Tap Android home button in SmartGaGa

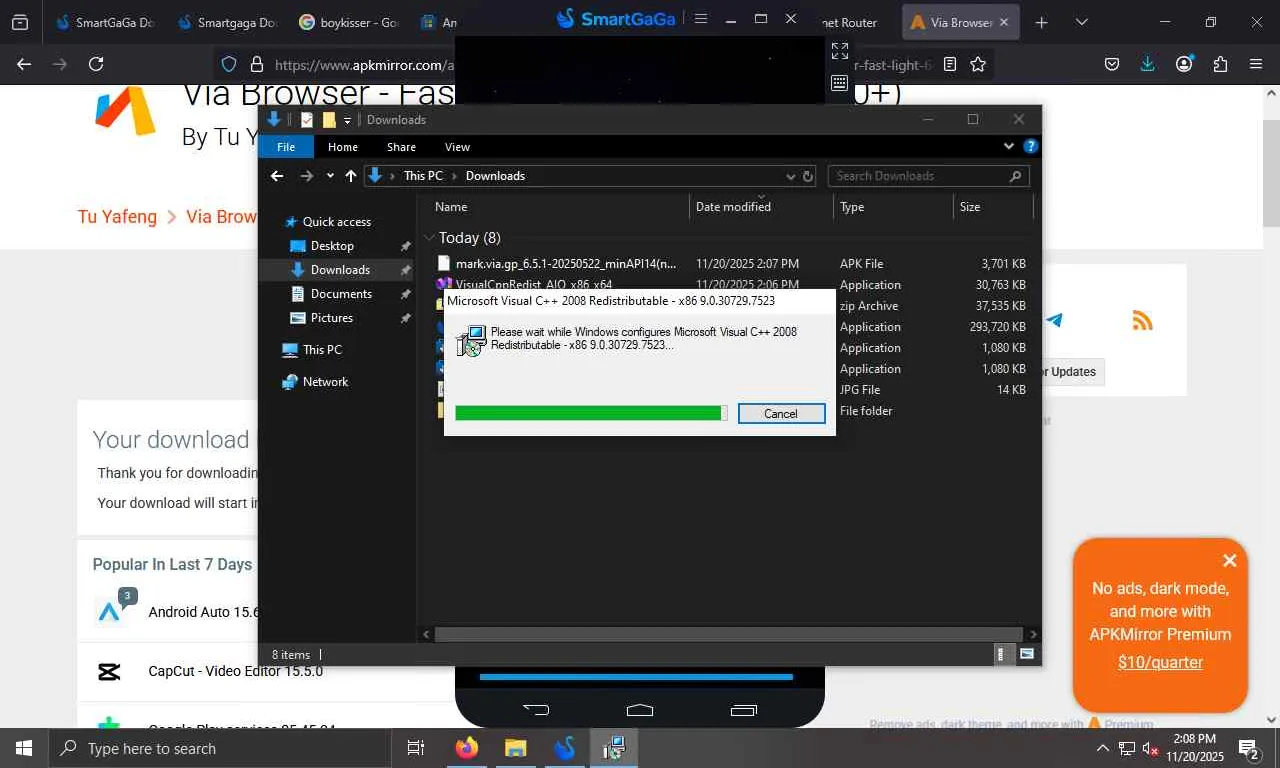click(640, 710)
